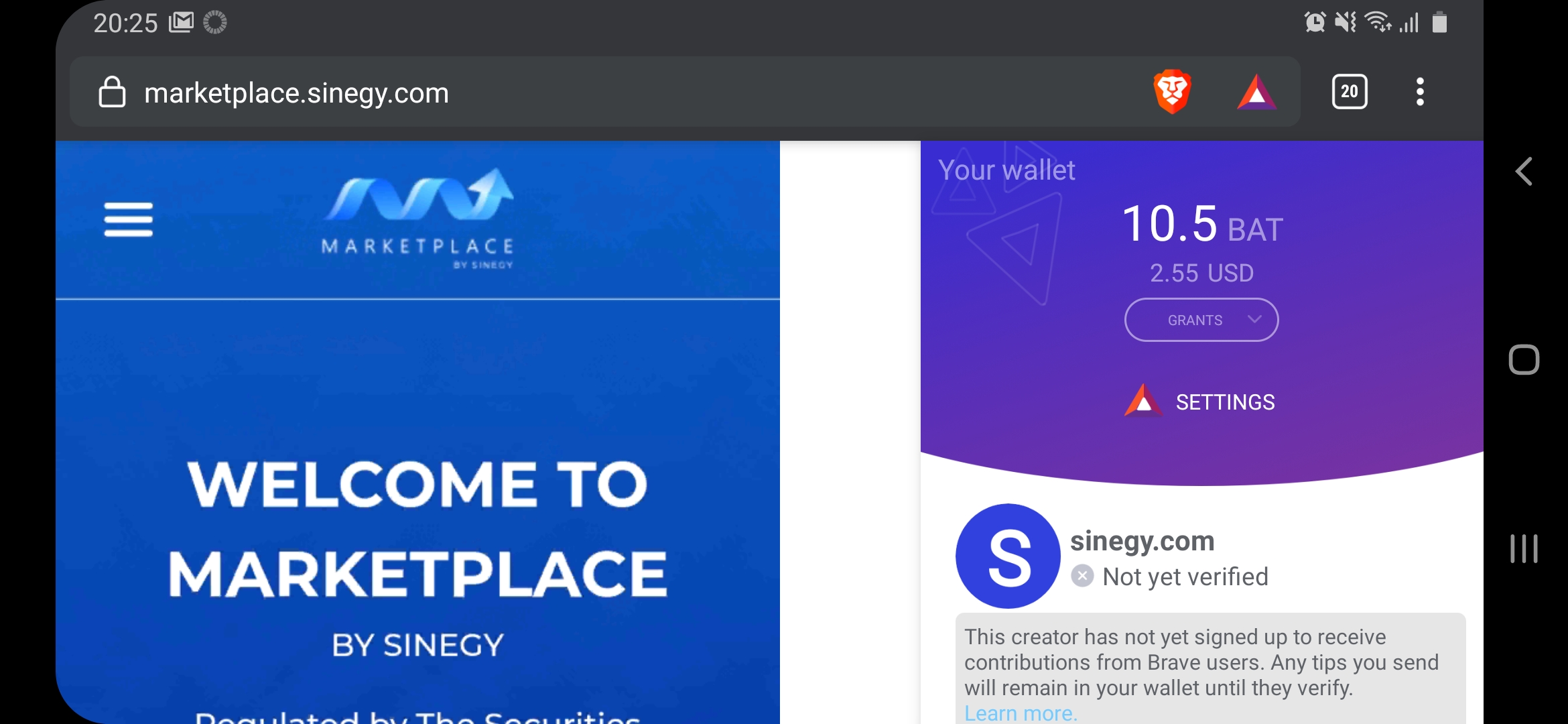Tap the BY SINEGY subtitle text
Image resolution: width=1568 pixels, height=724 pixels.
click(x=418, y=645)
